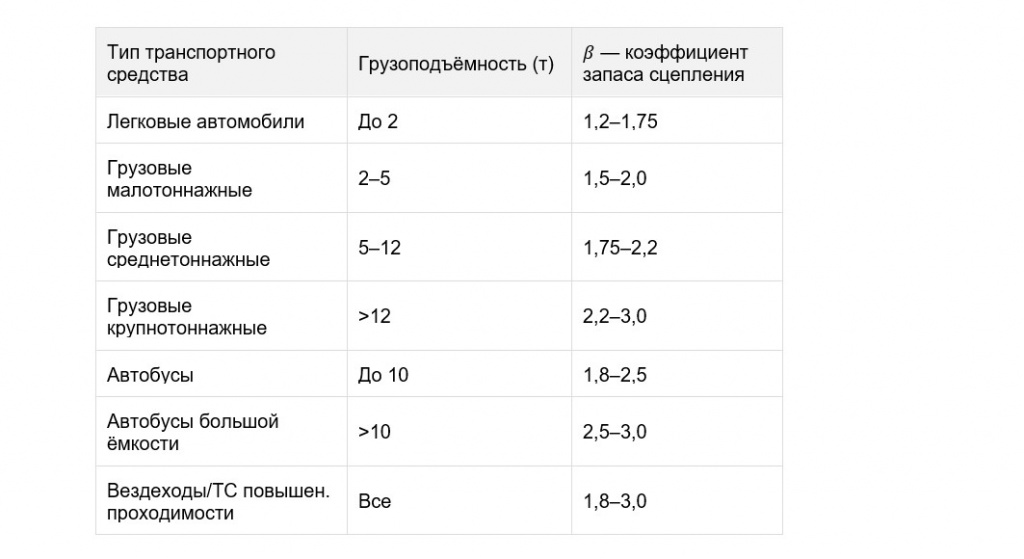
Task: Click the '1,5–2,0' coefficient cell
Action: [677, 178]
